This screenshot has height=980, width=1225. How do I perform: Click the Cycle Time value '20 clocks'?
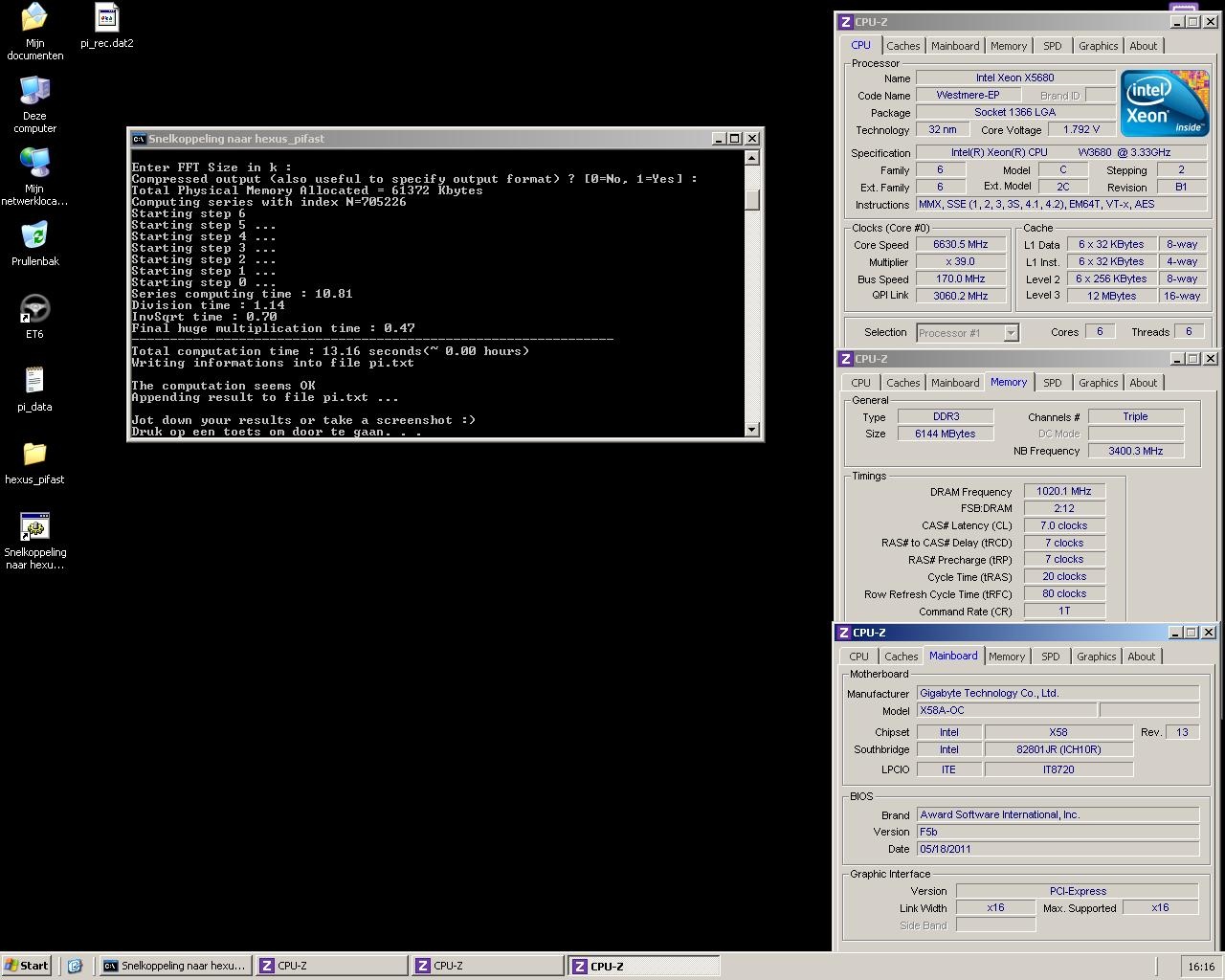pos(1064,576)
